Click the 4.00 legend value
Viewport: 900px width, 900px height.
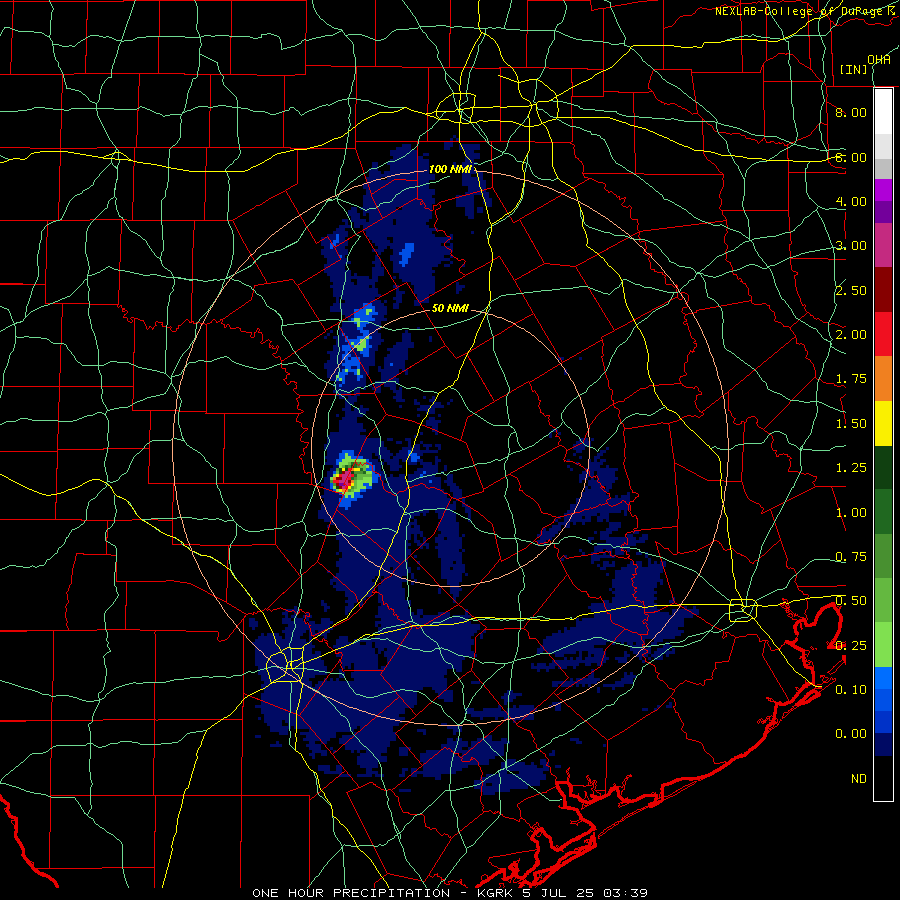pyautogui.click(x=851, y=201)
